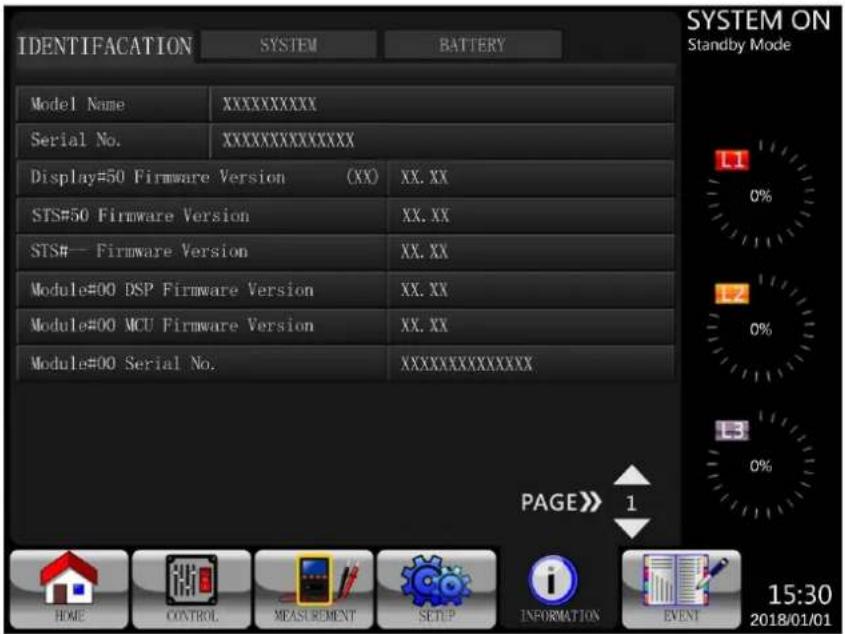Click the Model Name value XXXXXXXXXX
Viewport: 845px width, 634px height.
pyautogui.click(x=269, y=105)
